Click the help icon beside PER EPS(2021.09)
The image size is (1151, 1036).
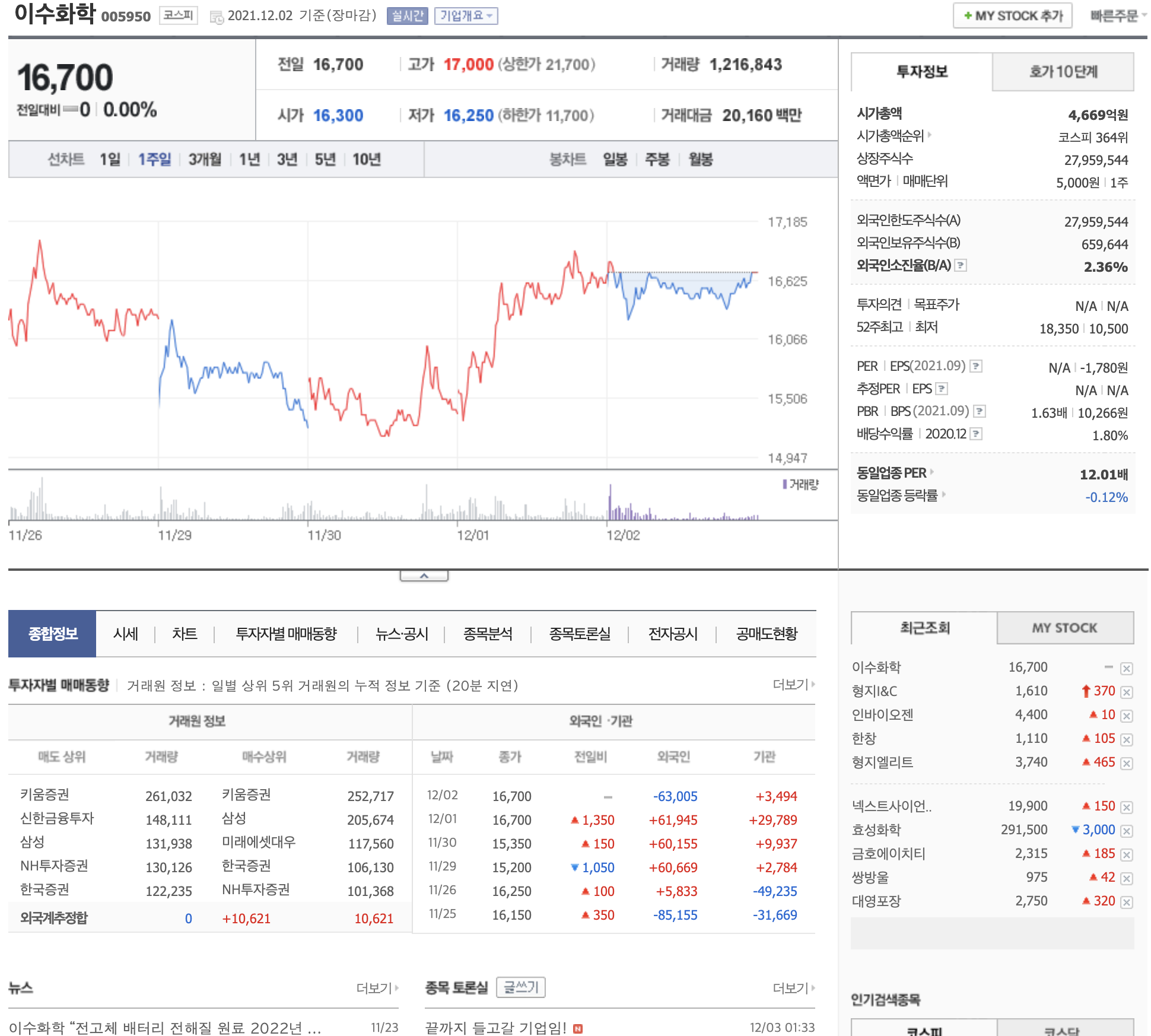[x=976, y=366]
